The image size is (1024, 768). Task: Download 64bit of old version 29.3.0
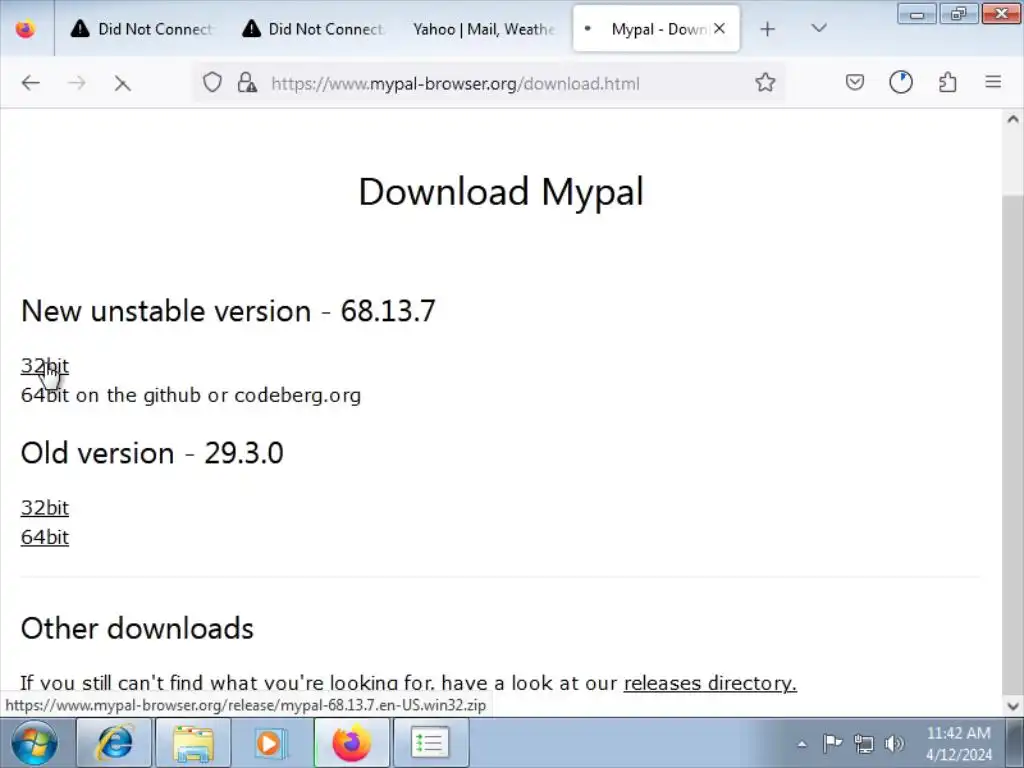point(44,537)
